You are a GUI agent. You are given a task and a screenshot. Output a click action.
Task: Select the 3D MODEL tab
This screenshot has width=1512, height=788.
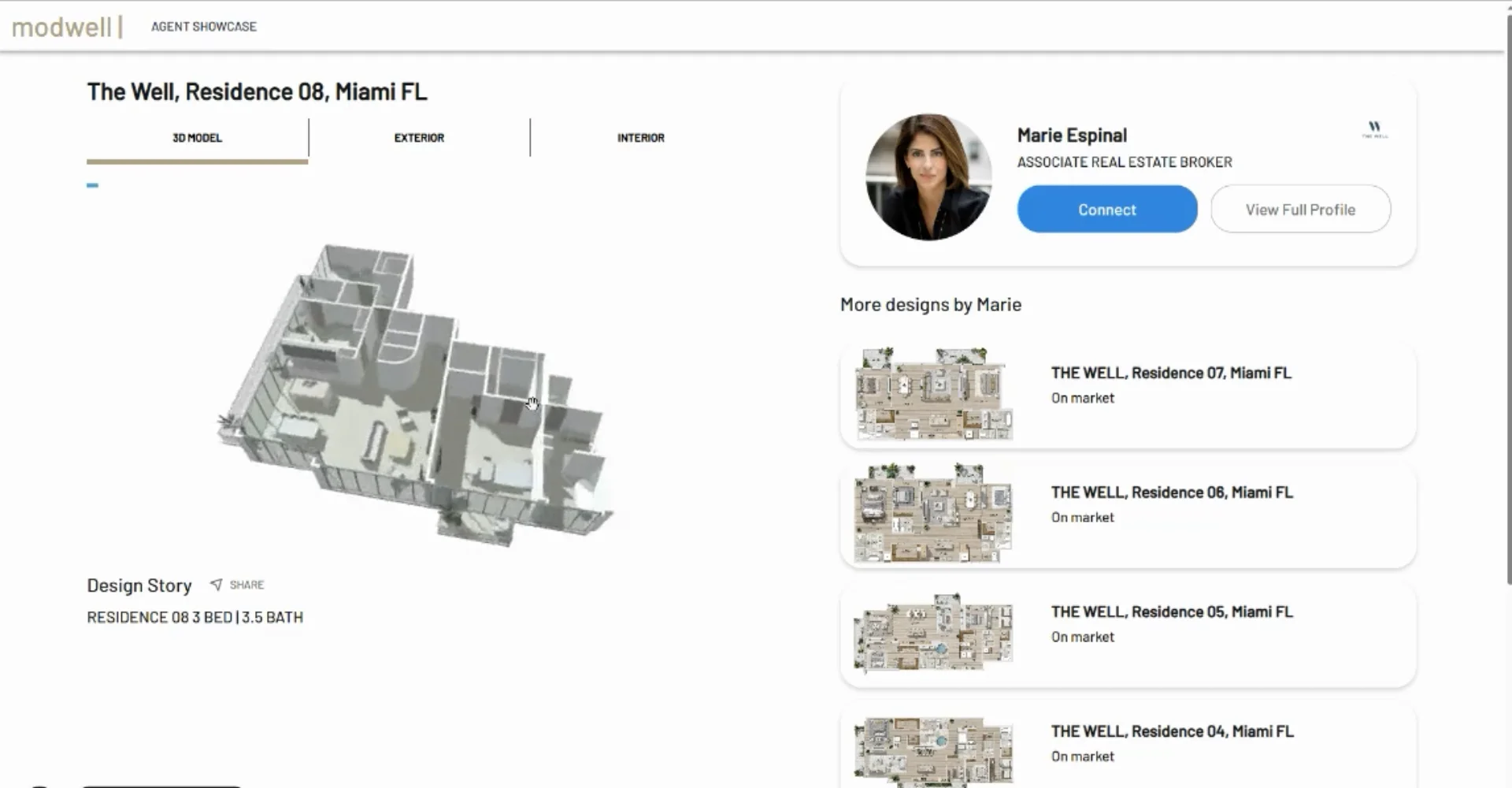(x=197, y=137)
